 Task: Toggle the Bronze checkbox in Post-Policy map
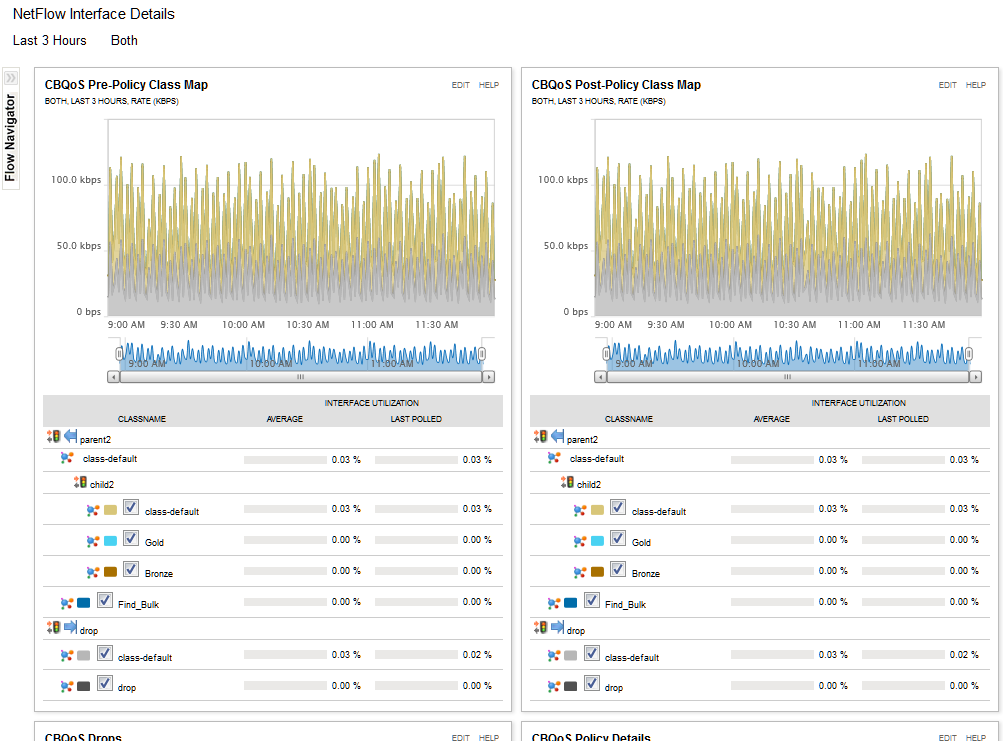(x=617, y=569)
